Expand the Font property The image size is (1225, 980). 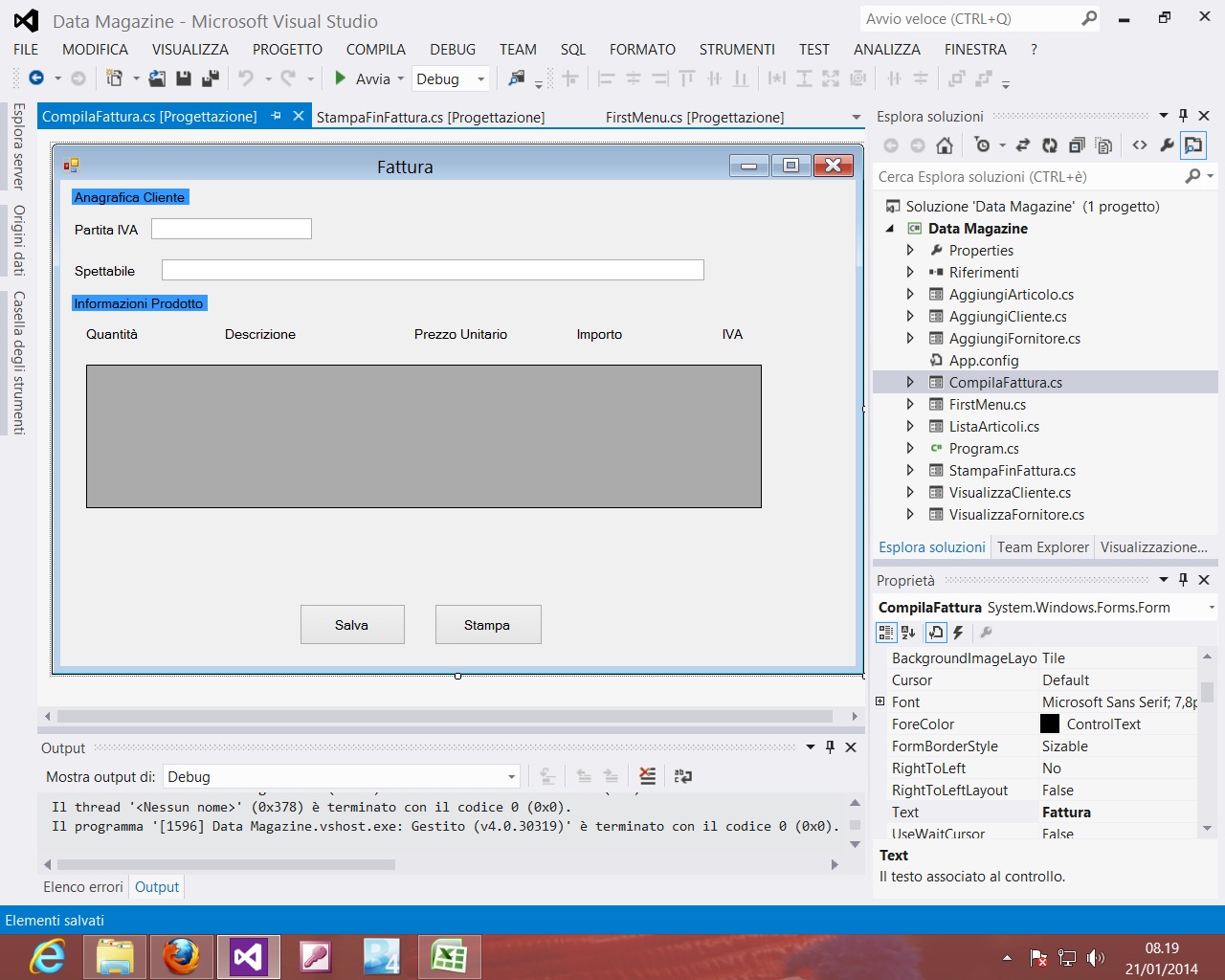(880, 702)
